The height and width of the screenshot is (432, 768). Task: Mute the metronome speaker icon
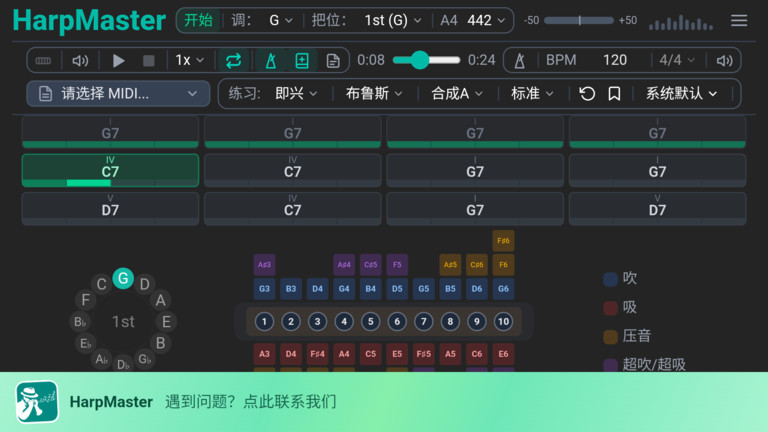click(x=724, y=61)
